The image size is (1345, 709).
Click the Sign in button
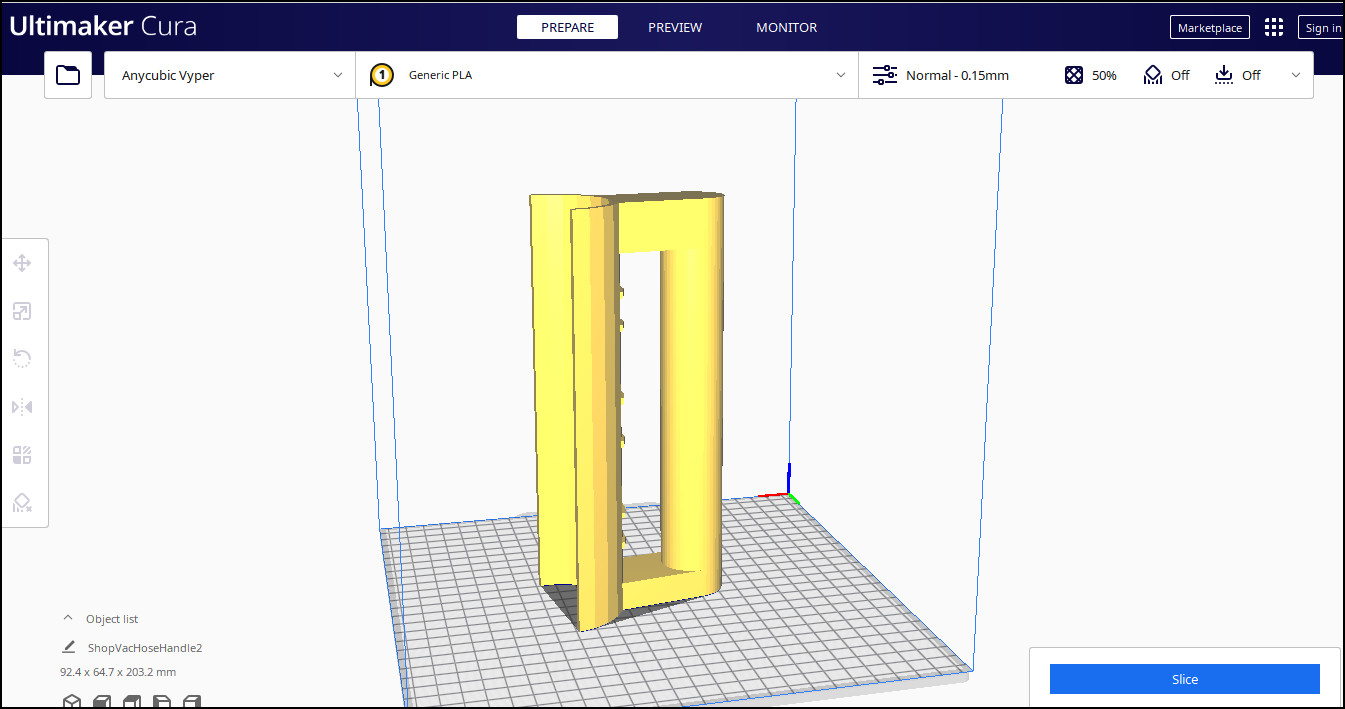1322,27
